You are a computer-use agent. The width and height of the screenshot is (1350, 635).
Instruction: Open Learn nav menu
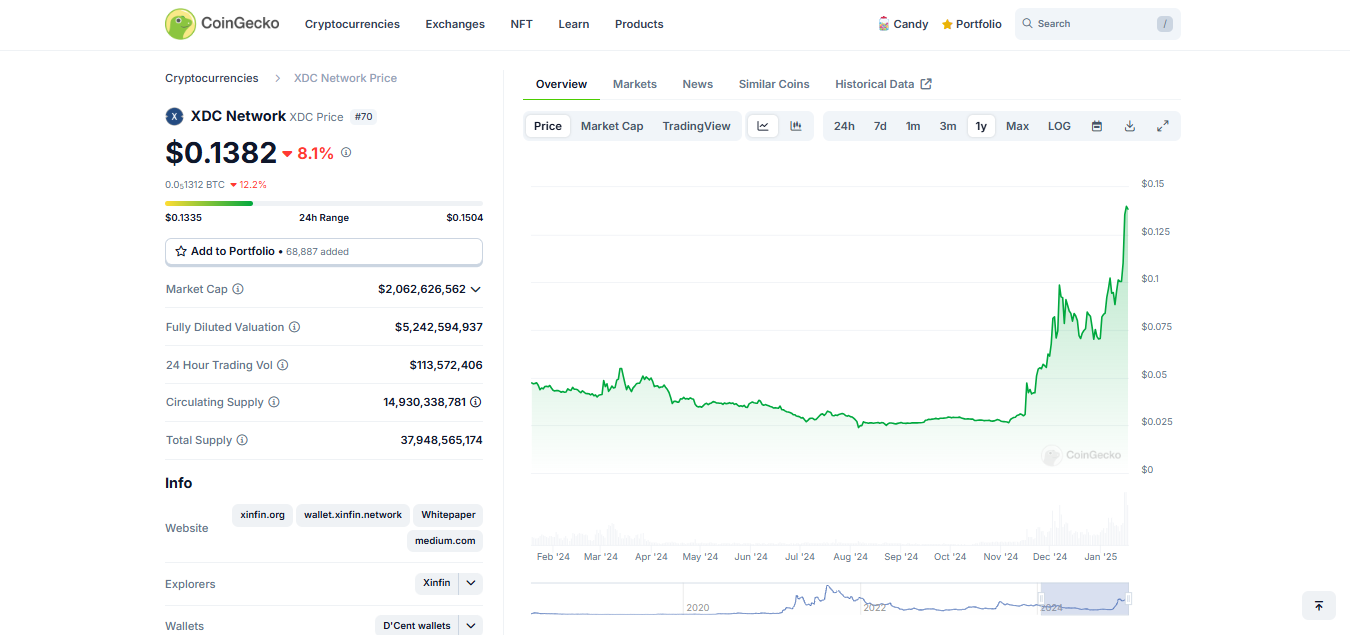tap(574, 24)
